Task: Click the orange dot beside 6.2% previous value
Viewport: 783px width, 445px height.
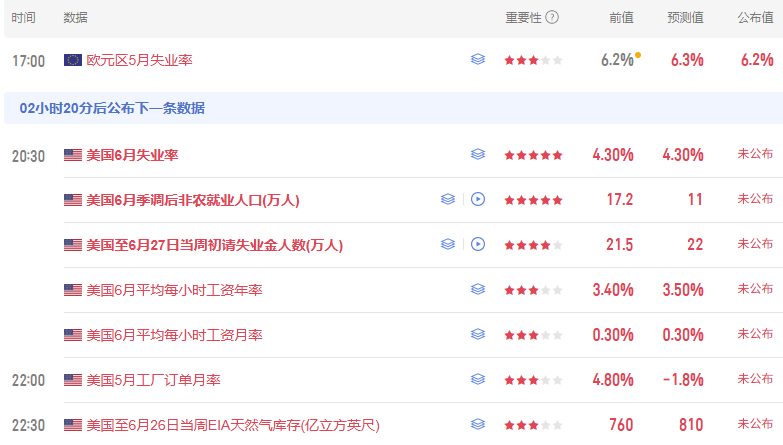Action: 638,55
